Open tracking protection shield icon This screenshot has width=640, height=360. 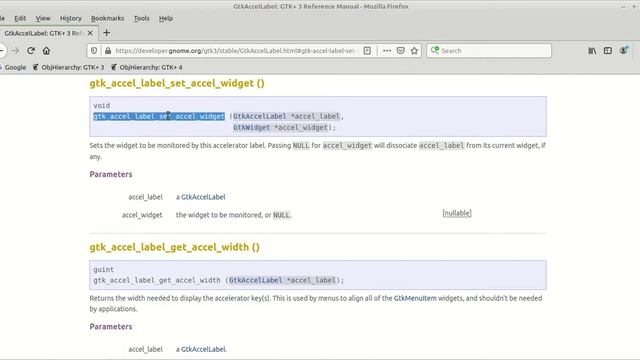click(94, 51)
